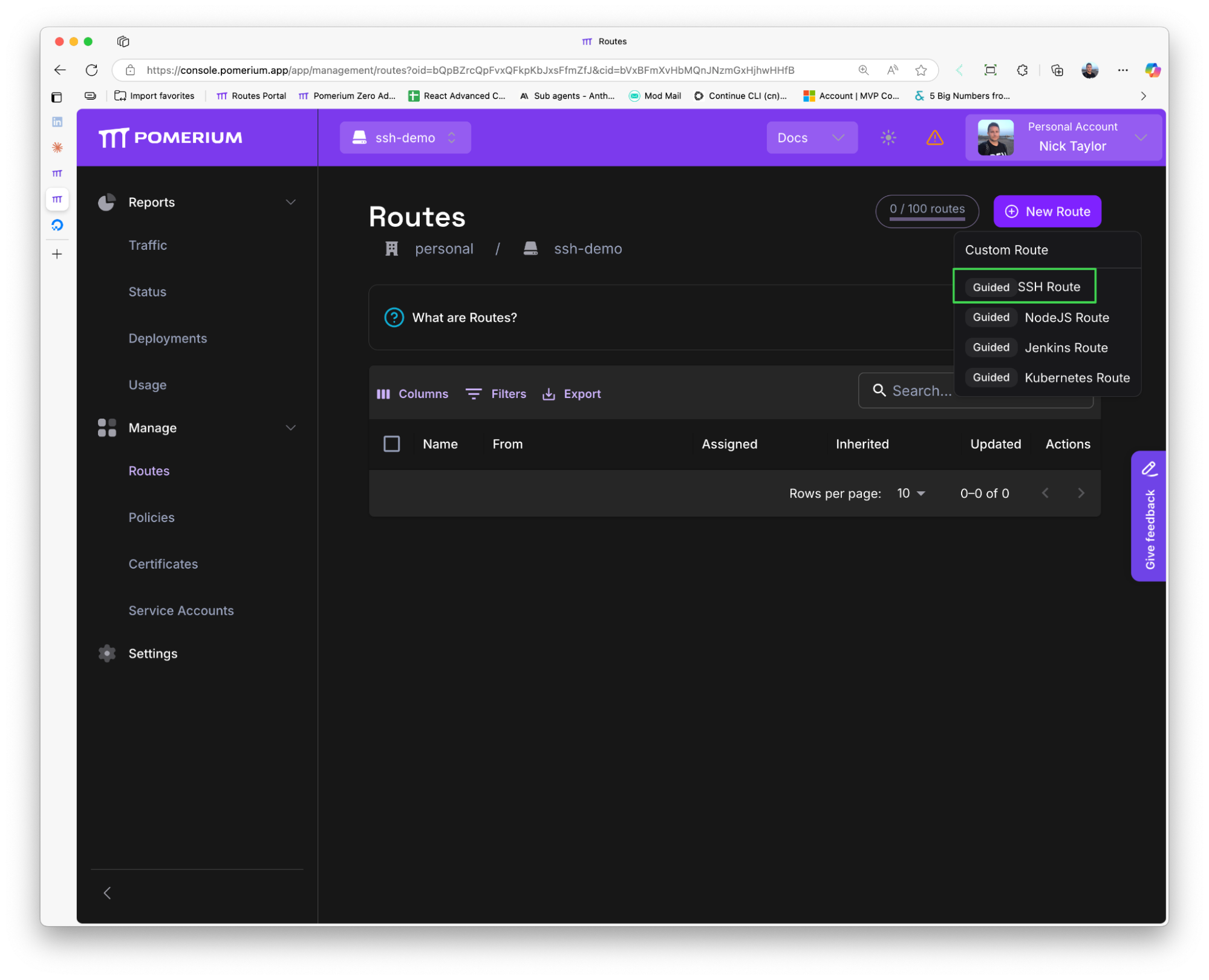The image size is (1209, 980).
Task: Click the New Route button
Action: tap(1047, 211)
